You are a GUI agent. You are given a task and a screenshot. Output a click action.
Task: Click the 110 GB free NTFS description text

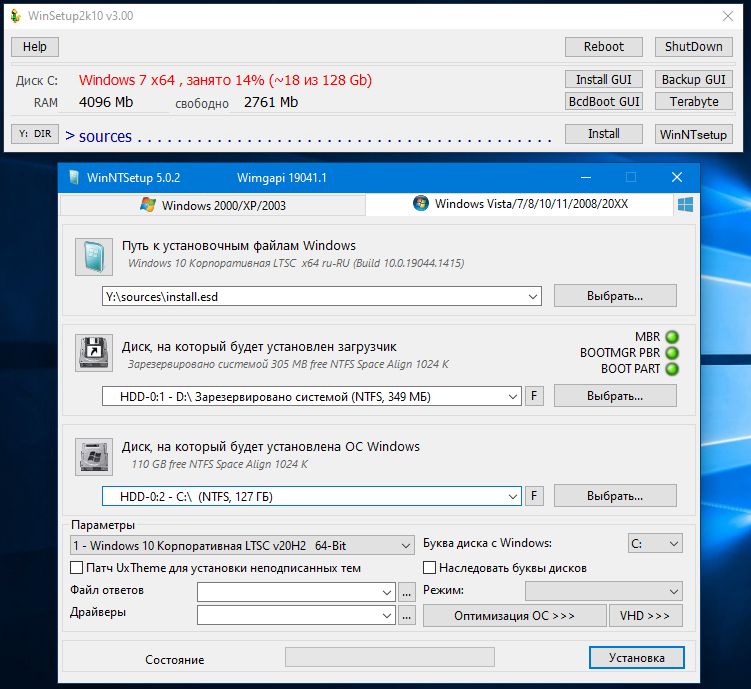click(x=220, y=464)
